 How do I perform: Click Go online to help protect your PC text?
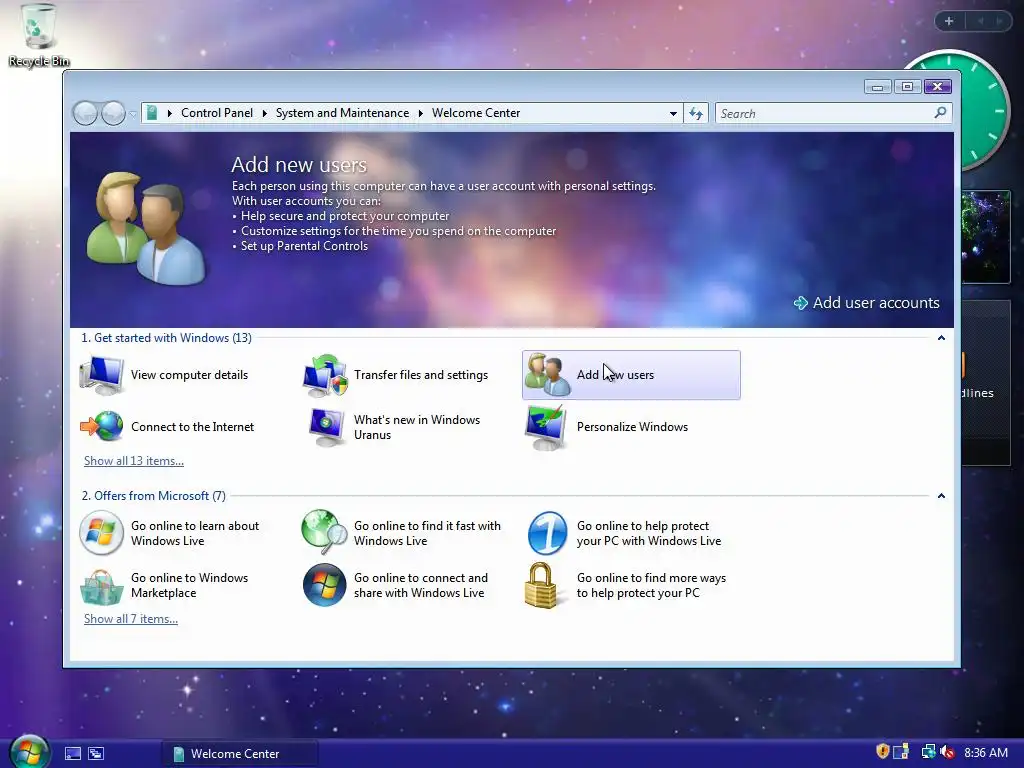pyautogui.click(x=648, y=533)
